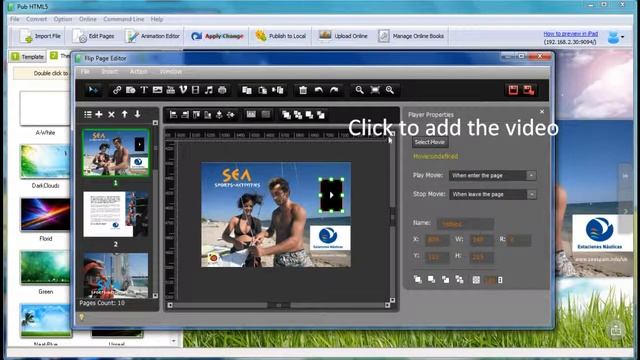This screenshot has width=640, height=360.
Task: Click the Y position input field
Action: point(437,257)
